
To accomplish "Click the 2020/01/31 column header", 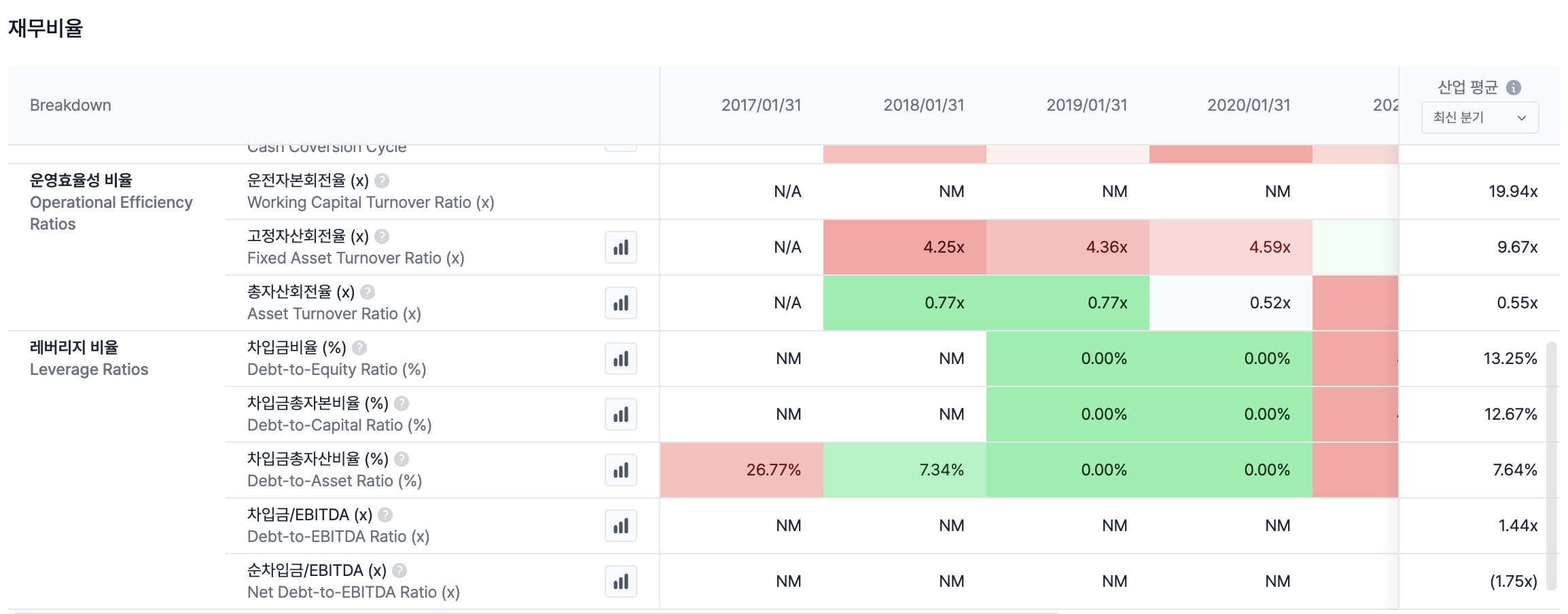I will [x=1248, y=105].
